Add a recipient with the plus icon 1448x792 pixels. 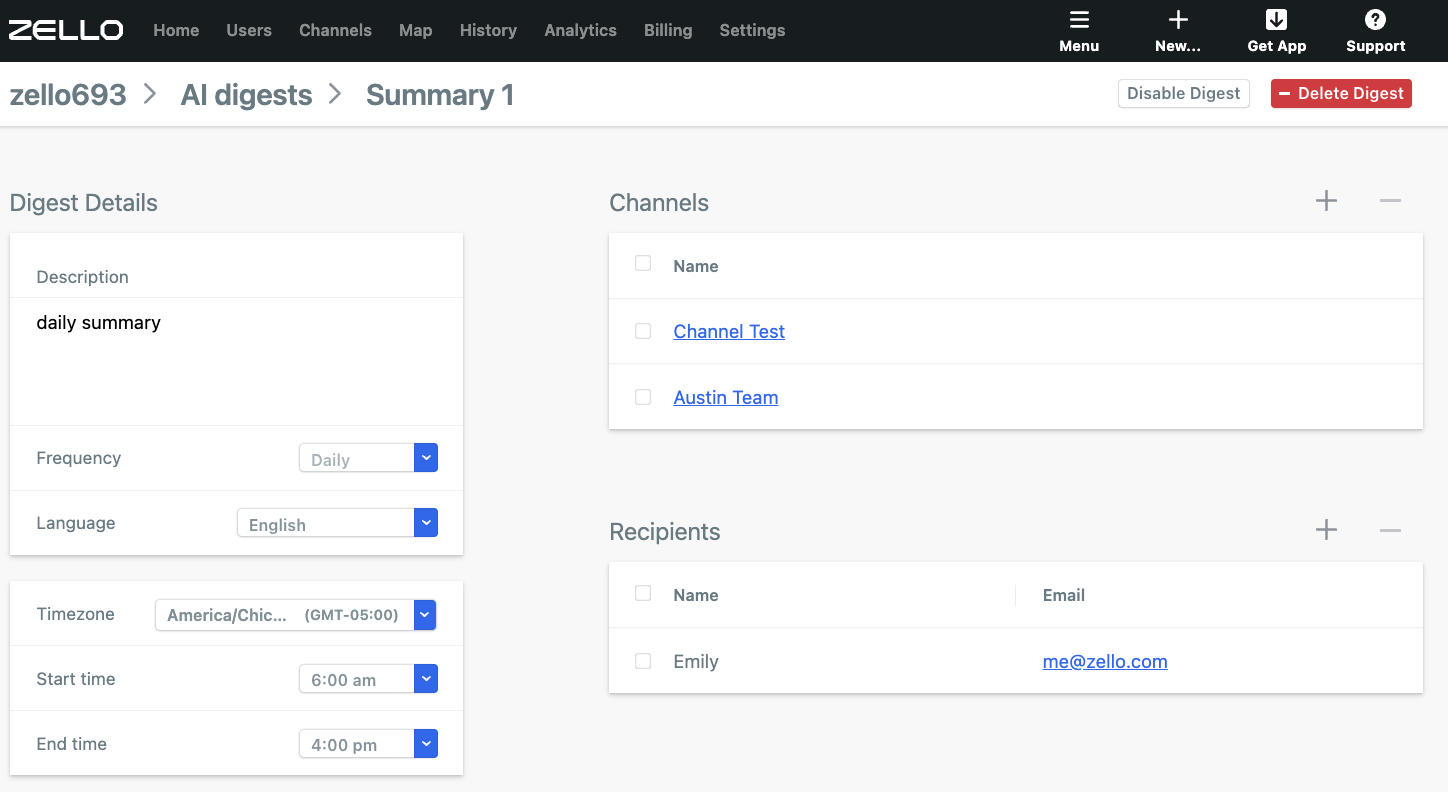(1326, 530)
